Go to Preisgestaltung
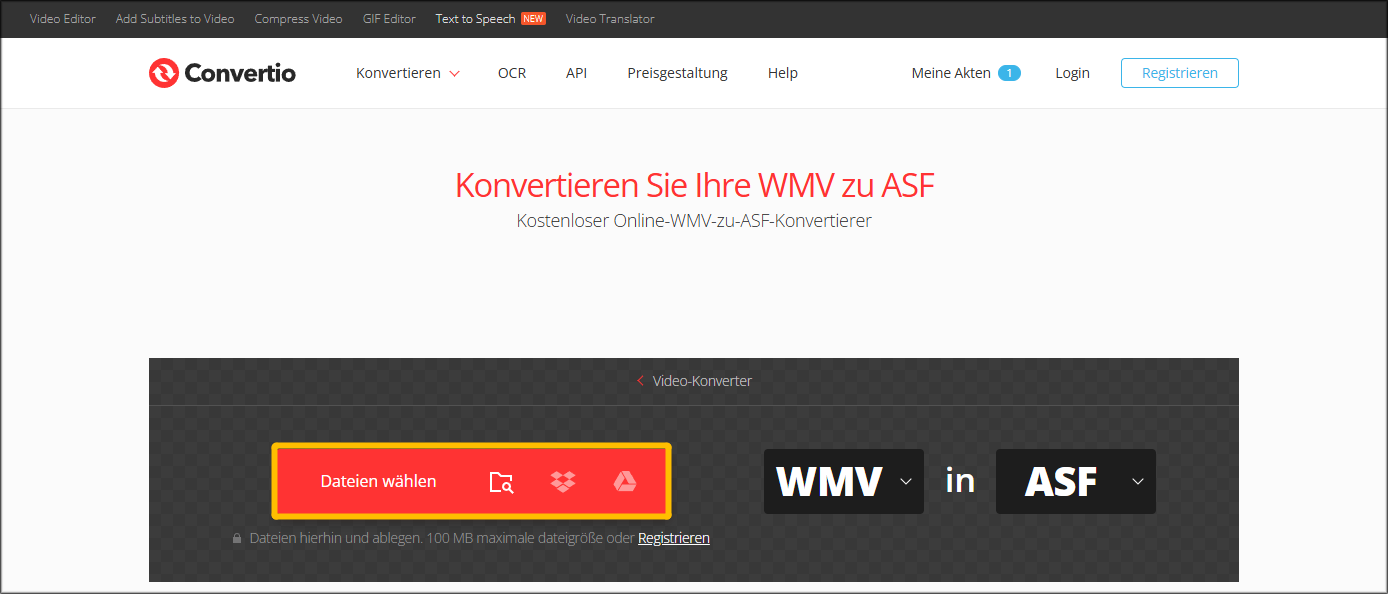The width and height of the screenshot is (1388, 594). click(x=677, y=72)
